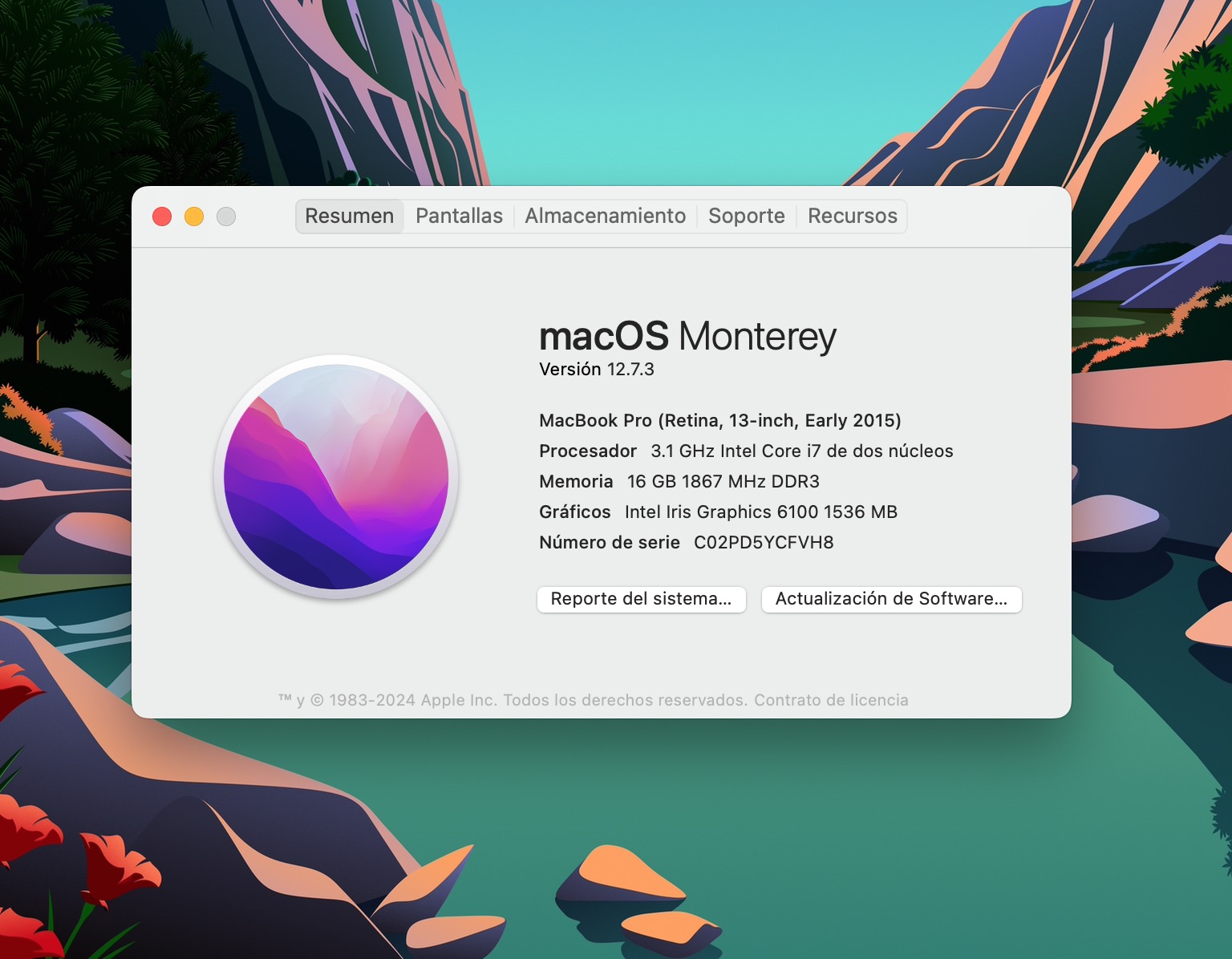Open the Recursos tab

pos(852,216)
